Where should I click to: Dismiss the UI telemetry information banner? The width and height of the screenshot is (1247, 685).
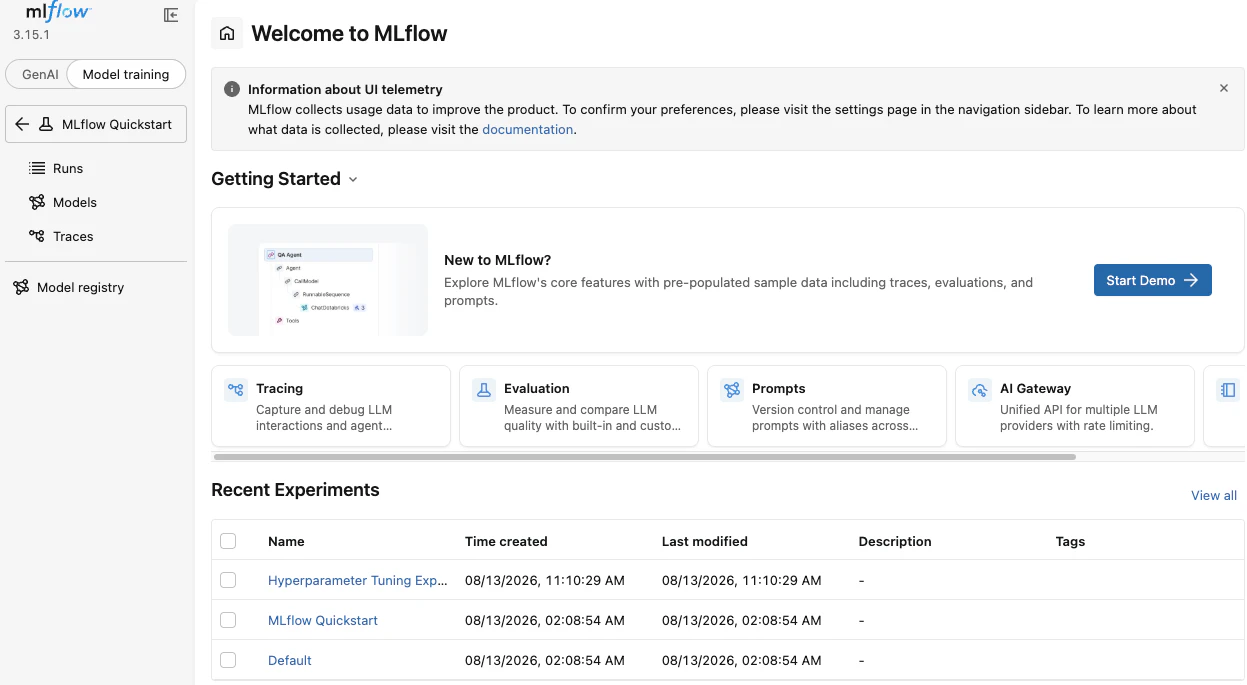point(1224,88)
